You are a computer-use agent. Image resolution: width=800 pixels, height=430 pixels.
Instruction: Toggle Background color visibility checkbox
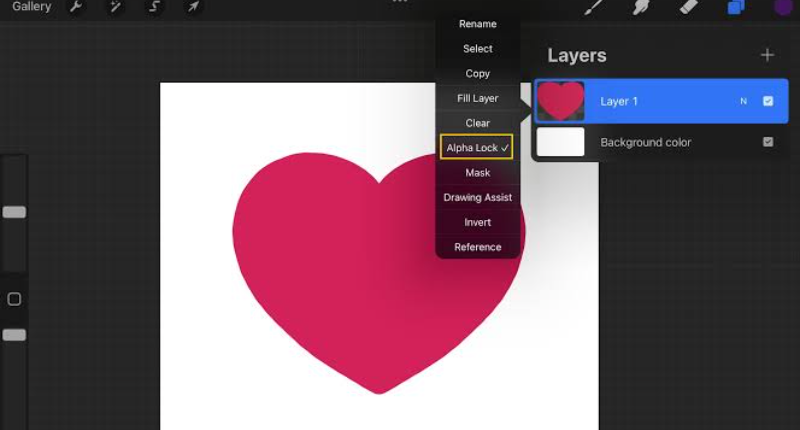click(768, 142)
